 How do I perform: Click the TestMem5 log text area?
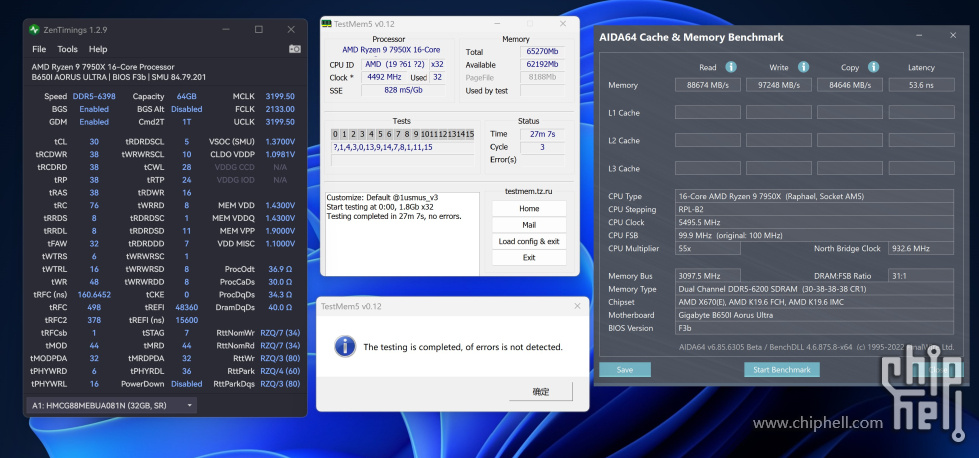[402, 233]
